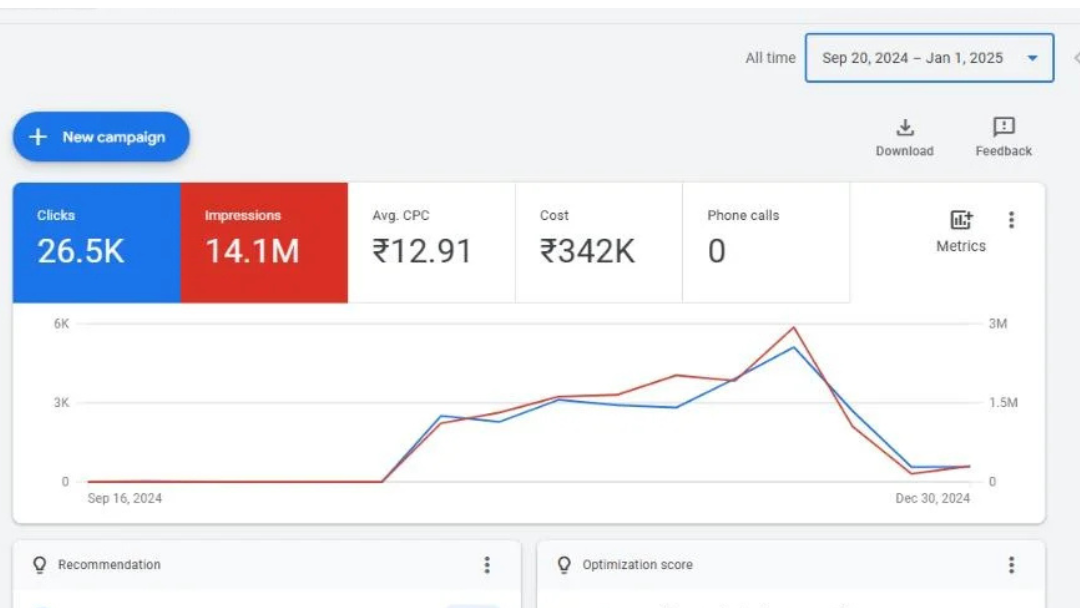Image resolution: width=1080 pixels, height=608 pixels.
Task: Open the Metrics chart selector icon
Action: click(960, 221)
